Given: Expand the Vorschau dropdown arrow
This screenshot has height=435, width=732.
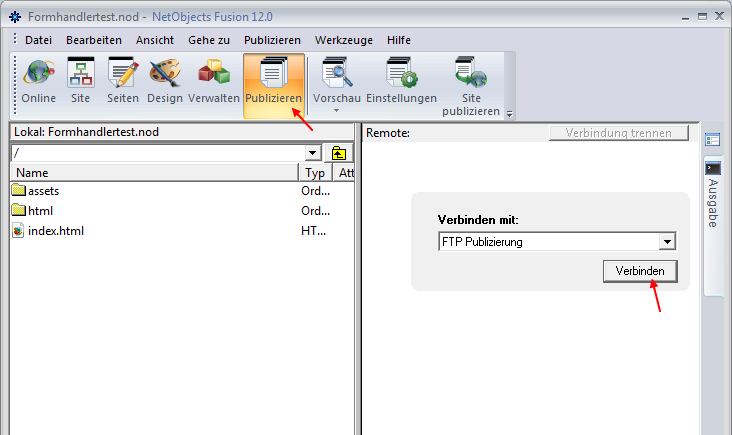Looking at the screenshot, I should coord(336,111).
